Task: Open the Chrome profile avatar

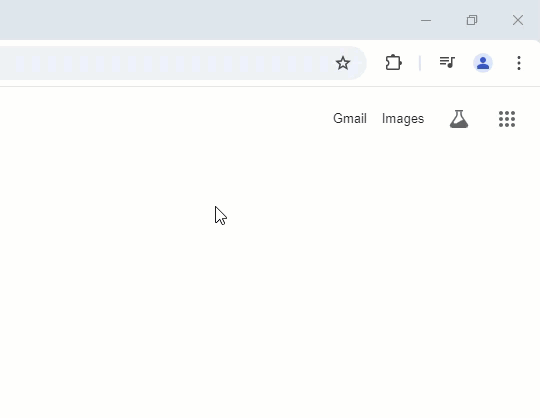Action: coord(483,63)
